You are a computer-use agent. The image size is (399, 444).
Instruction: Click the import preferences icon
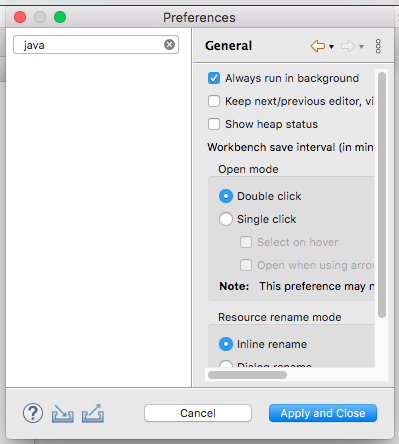63,414
